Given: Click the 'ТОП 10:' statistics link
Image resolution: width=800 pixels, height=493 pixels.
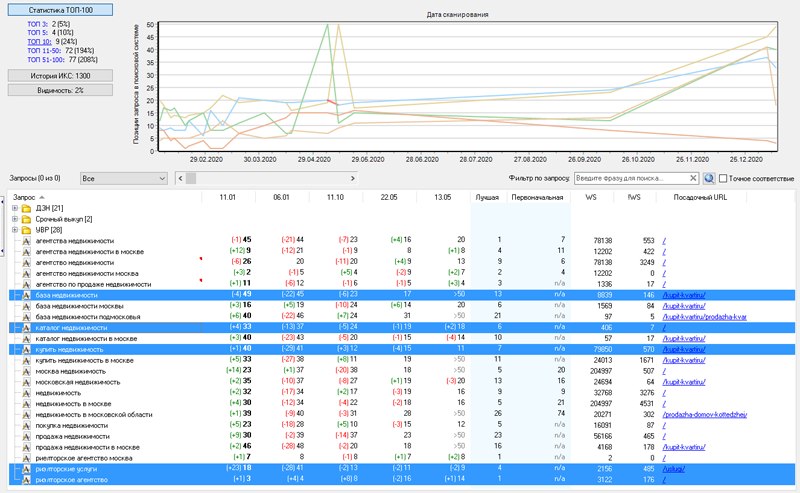Looking at the screenshot, I should point(40,41).
